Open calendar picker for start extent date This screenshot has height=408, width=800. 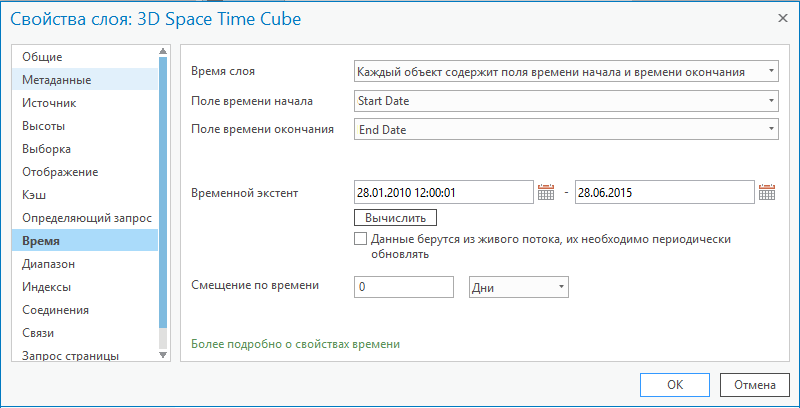point(546,193)
